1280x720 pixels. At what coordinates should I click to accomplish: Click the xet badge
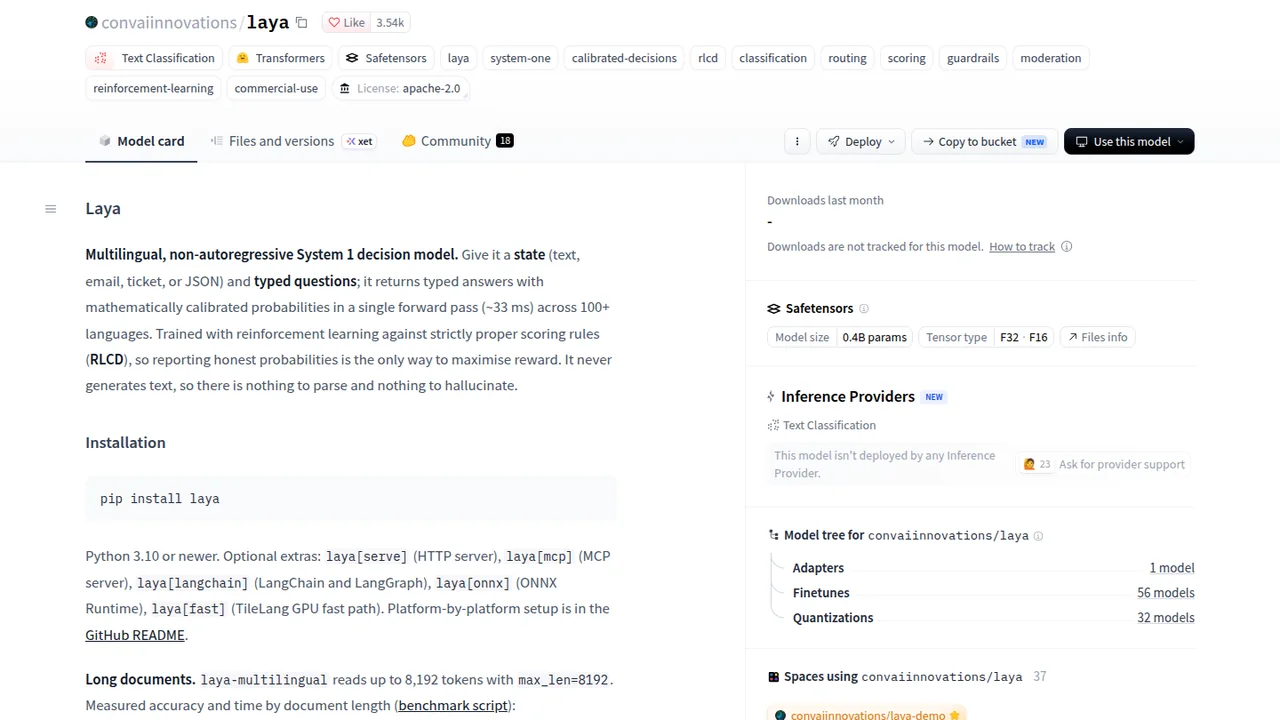(359, 141)
